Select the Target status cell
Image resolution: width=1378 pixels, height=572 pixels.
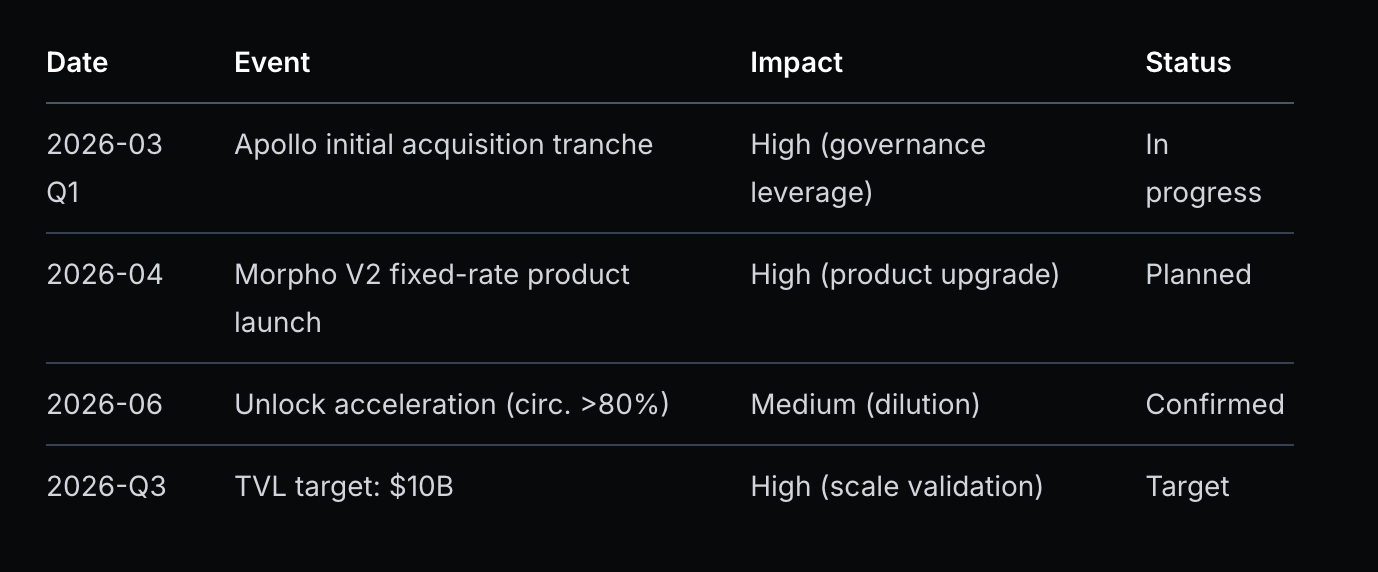[x=1187, y=487]
